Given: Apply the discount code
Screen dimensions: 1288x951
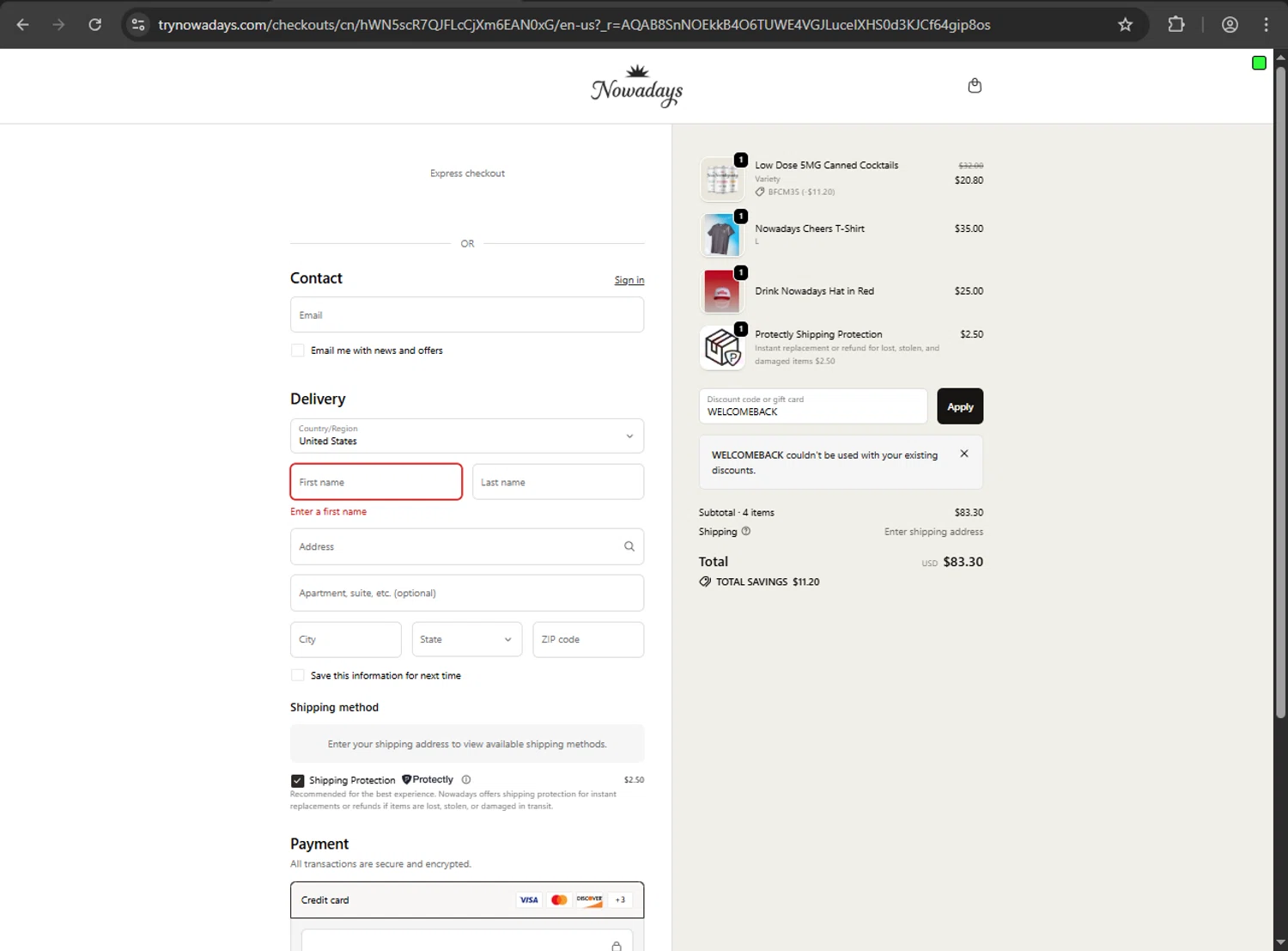Looking at the screenshot, I should click(x=960, y=406).
